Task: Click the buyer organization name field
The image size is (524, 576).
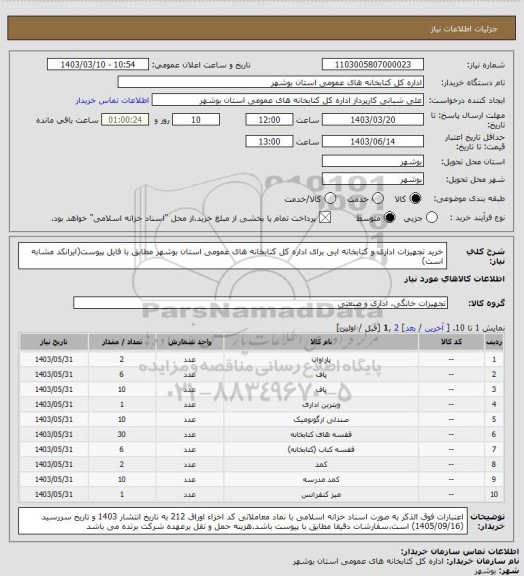Action: coord(270,82)
